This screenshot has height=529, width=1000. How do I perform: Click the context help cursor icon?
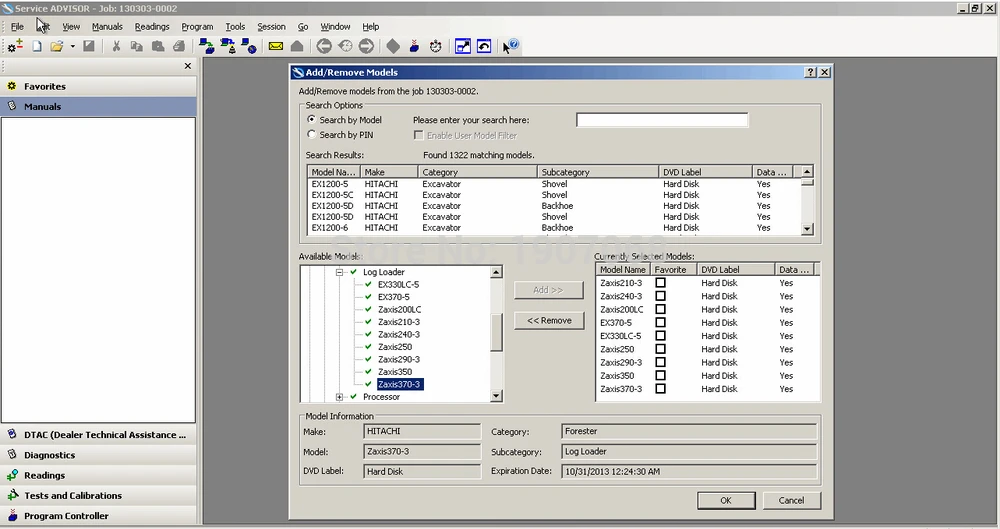coord(510,46)
